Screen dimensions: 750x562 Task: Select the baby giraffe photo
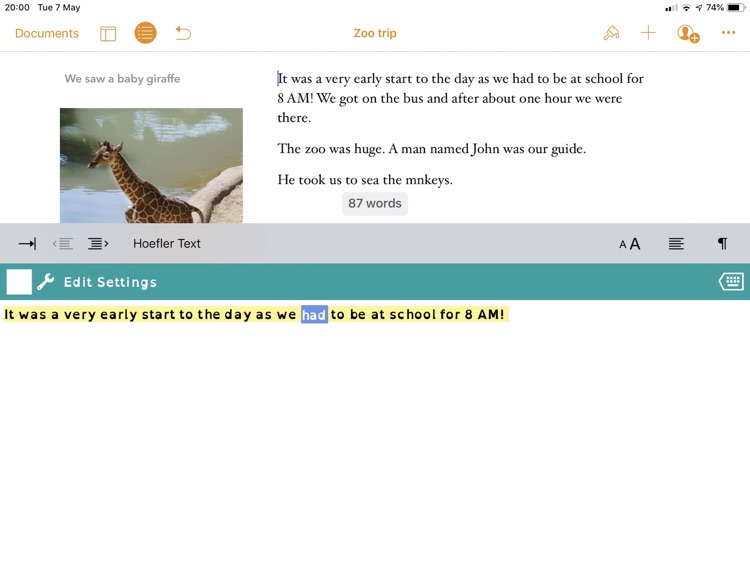[151, 165]
